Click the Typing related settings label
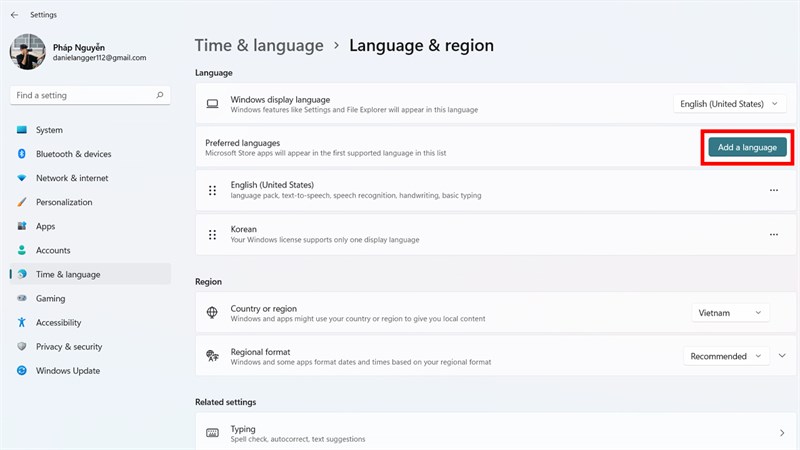 coord(243,429)
